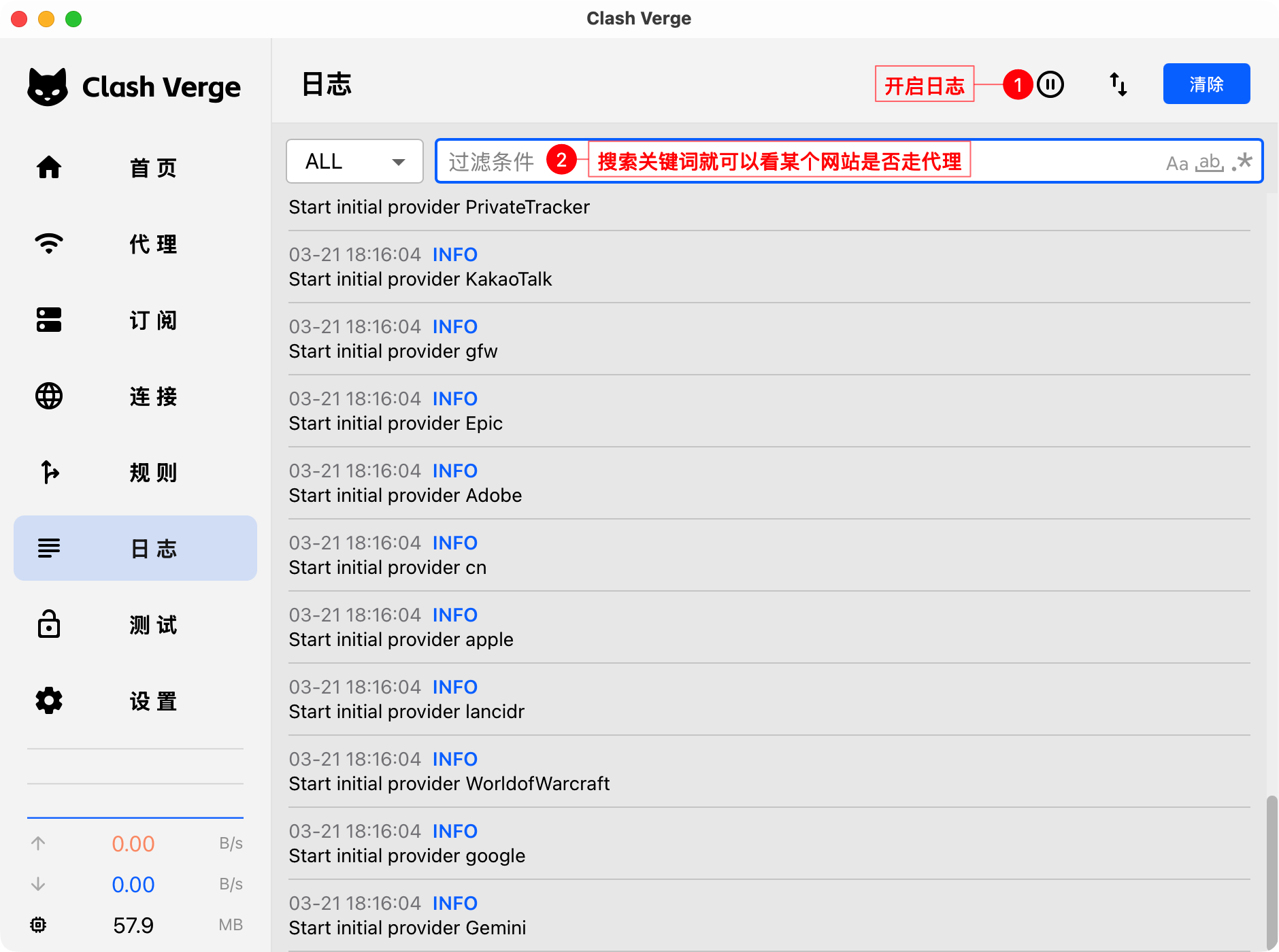Click the Clash Verge sidebar title text
The image size is (1279, 952).
coord(161,87)
